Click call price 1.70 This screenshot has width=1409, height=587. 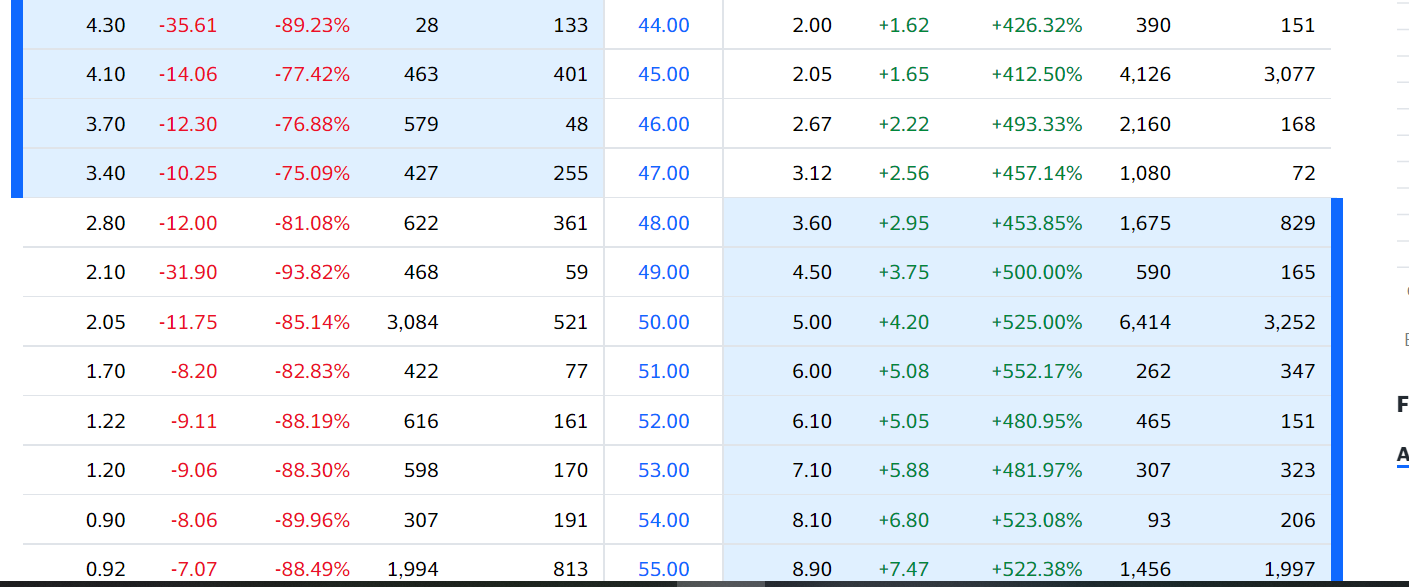pyautogui.click(x=106, y=371)
